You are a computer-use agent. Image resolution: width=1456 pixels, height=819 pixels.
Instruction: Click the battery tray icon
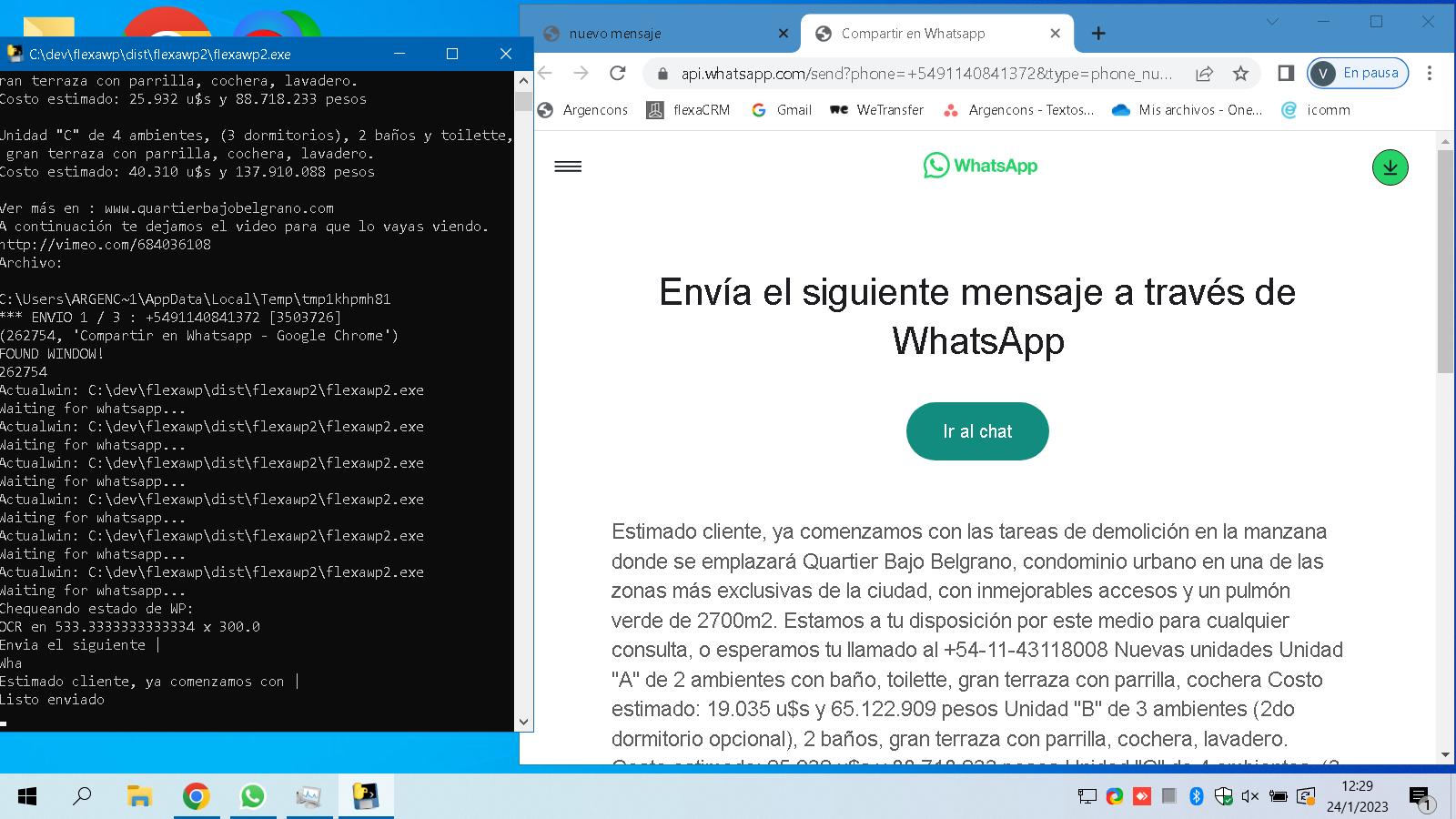pyautogui.click(x=1279, y=797)
